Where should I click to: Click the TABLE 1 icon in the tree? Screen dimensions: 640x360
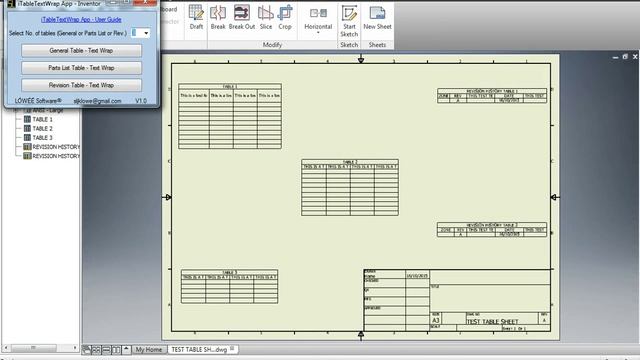(x=27, y=119)
